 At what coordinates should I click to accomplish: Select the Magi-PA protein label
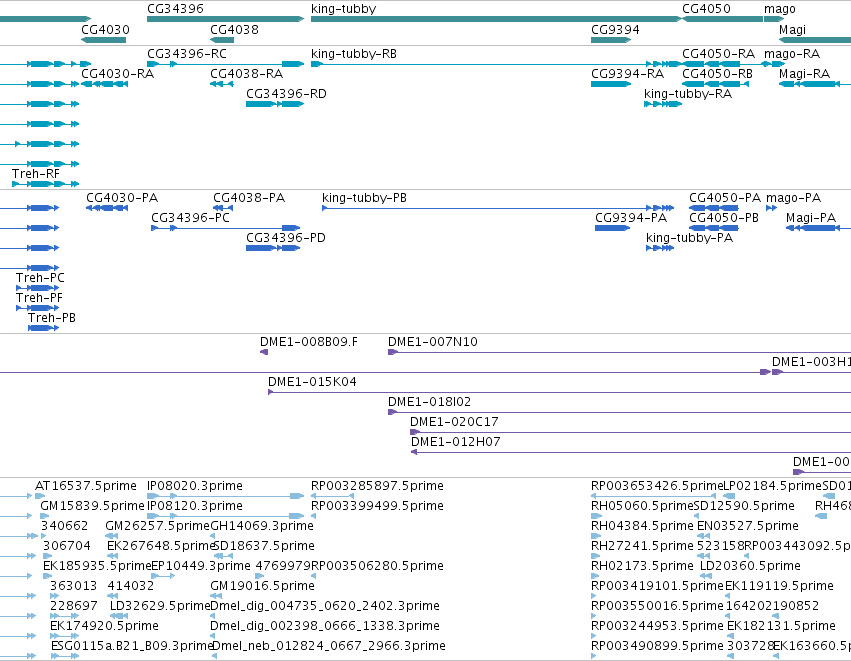810,218
